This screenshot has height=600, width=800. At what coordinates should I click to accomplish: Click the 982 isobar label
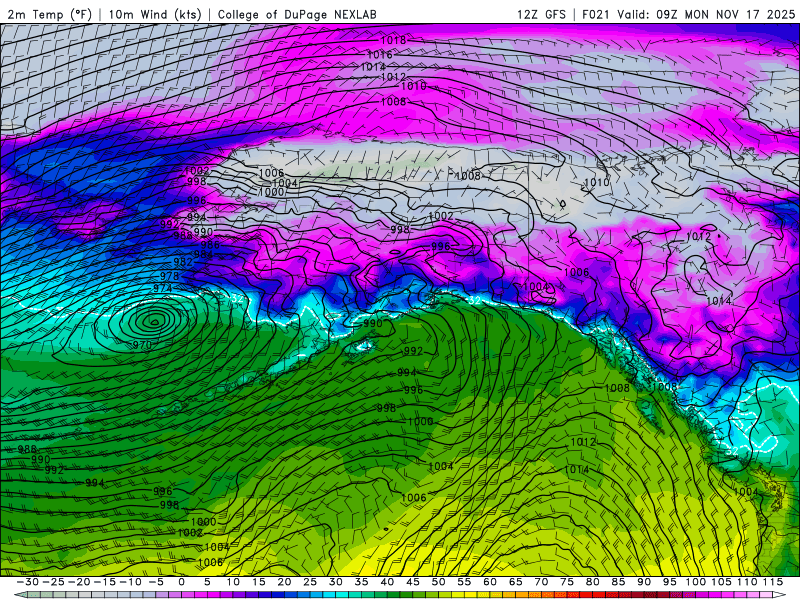point(183,262)
